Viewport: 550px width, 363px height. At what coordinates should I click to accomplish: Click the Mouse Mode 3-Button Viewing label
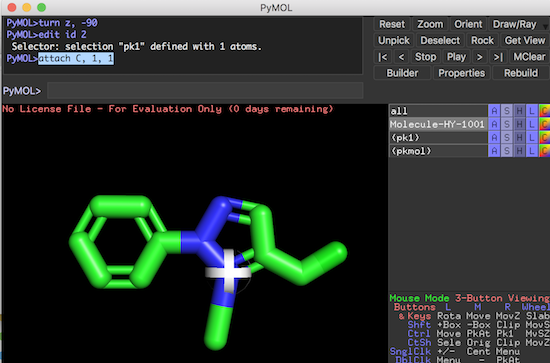(469, 298)
